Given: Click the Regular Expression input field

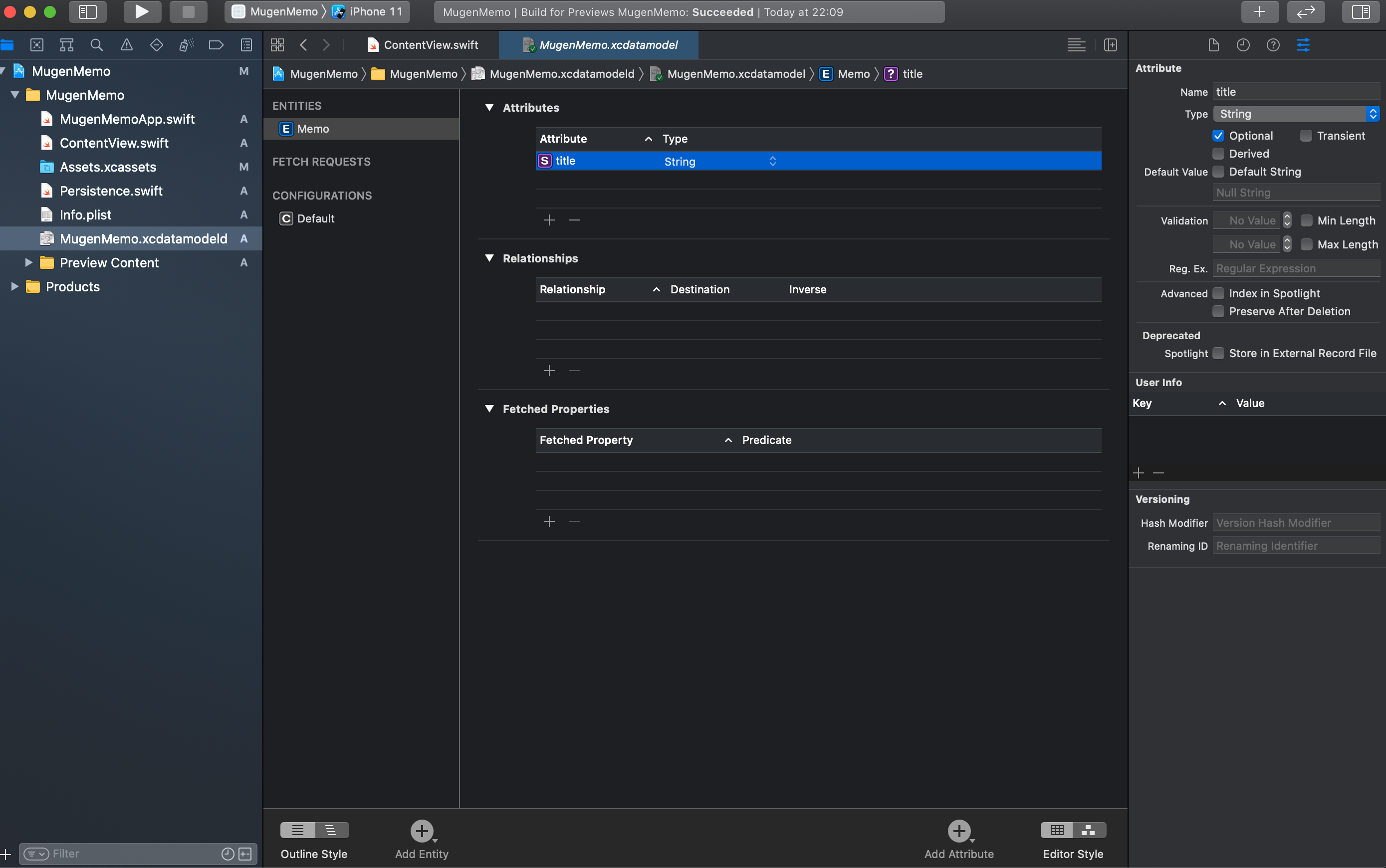Looking at the screenshot, I should coord(1296,268).
